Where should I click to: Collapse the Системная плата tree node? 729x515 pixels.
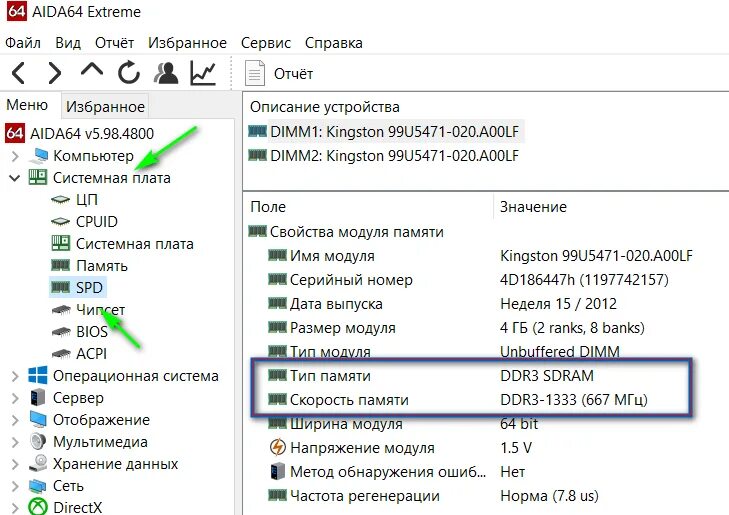click(15, 178)
